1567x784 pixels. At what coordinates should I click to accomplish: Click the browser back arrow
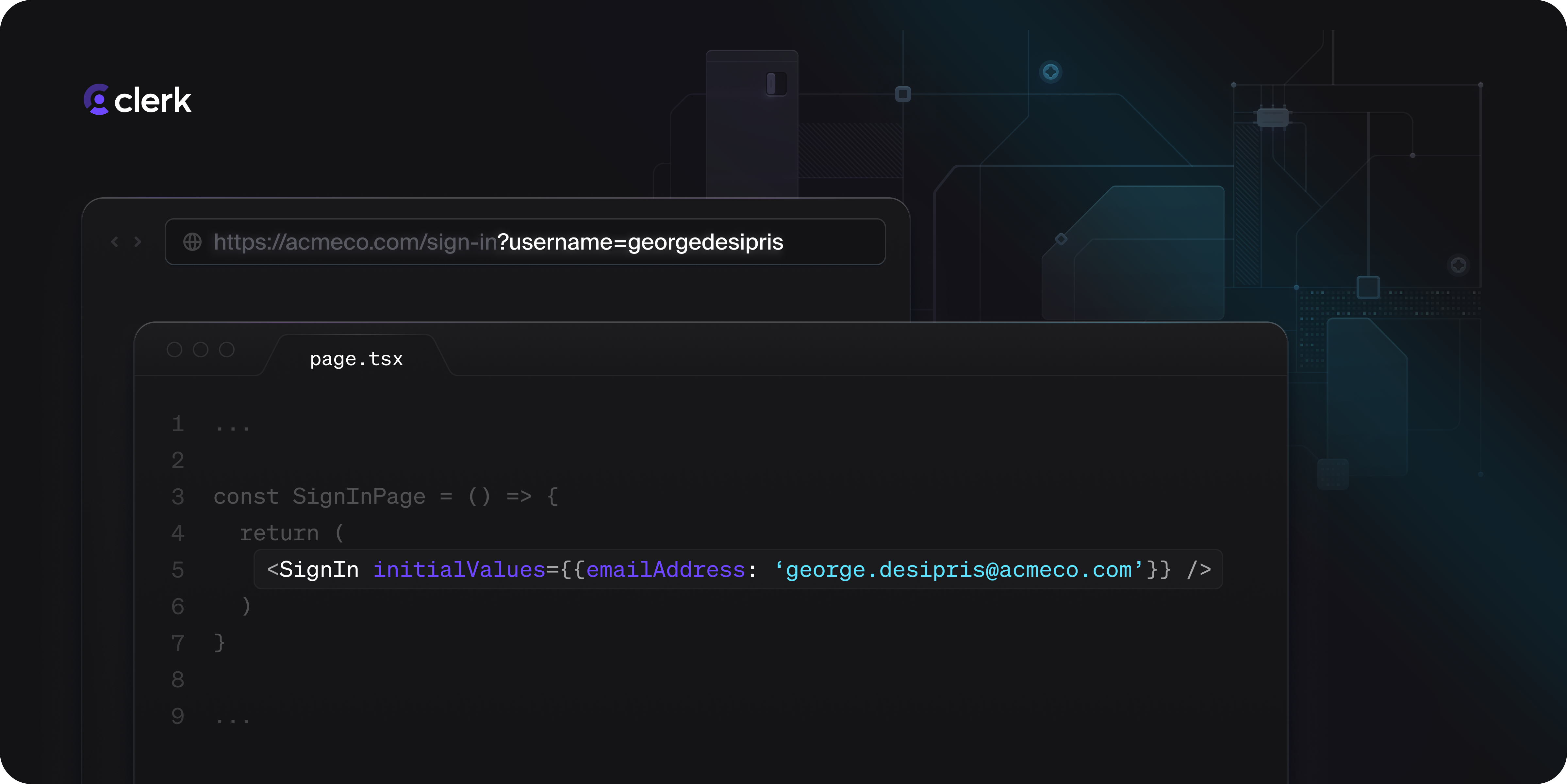(114, 242)
